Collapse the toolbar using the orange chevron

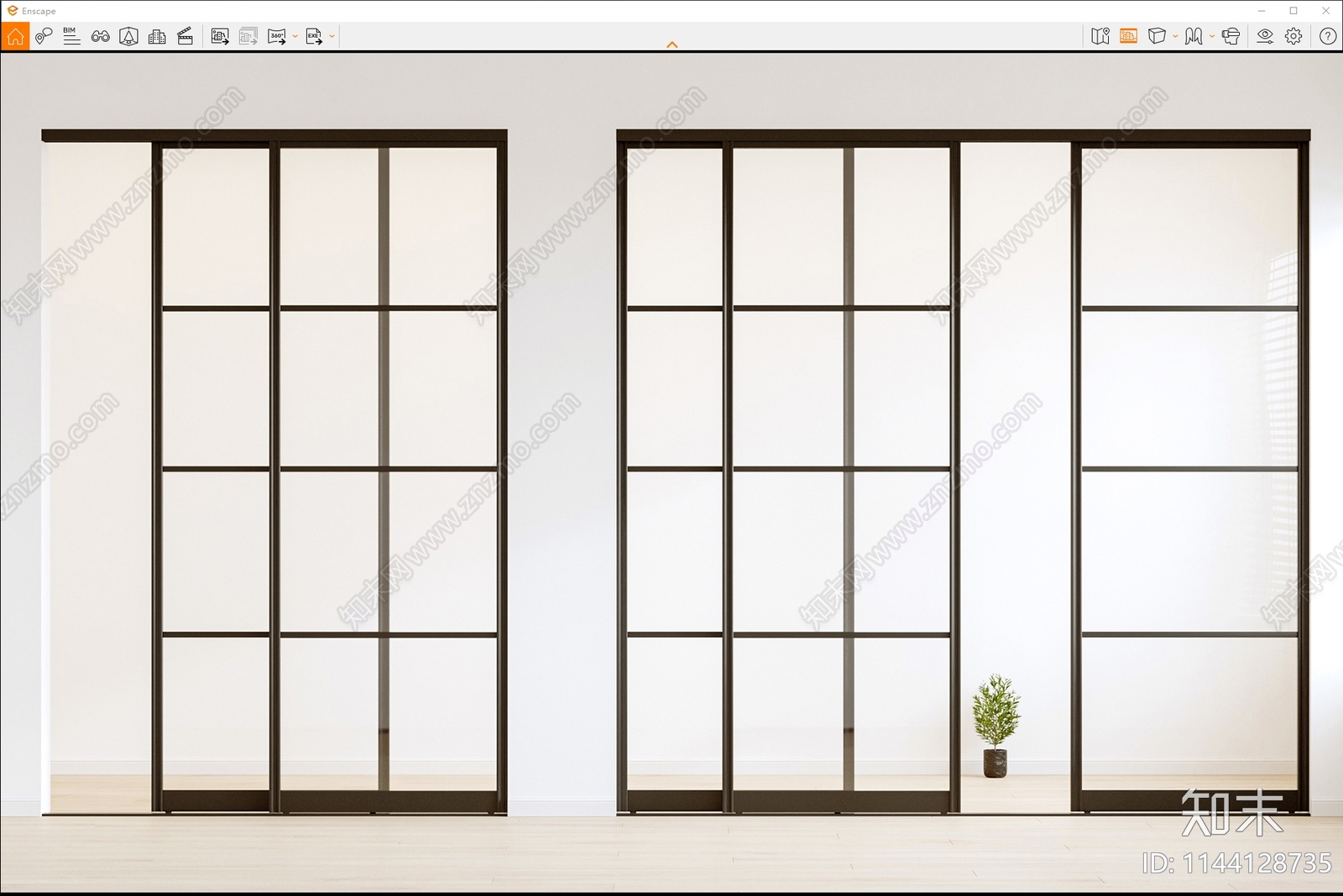(x=671, y=44)
